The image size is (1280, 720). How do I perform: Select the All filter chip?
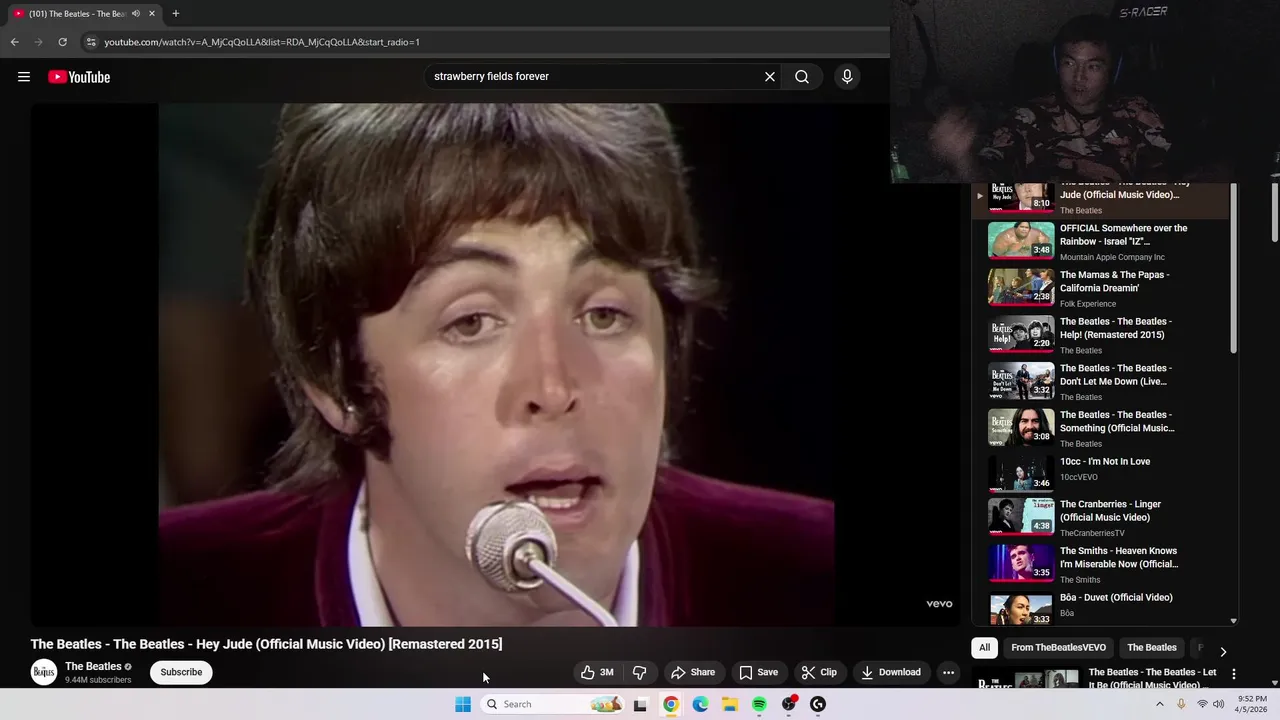click(x=984, y=647)
